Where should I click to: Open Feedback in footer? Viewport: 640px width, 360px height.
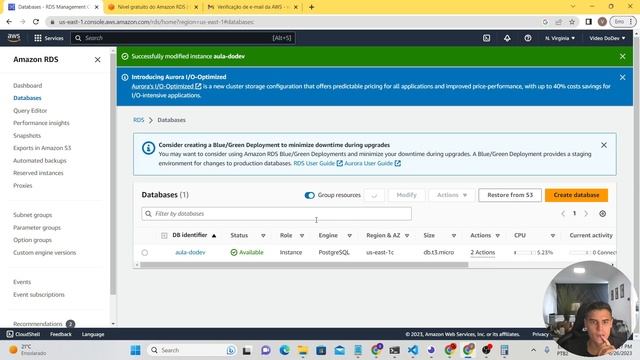point(61,334)
